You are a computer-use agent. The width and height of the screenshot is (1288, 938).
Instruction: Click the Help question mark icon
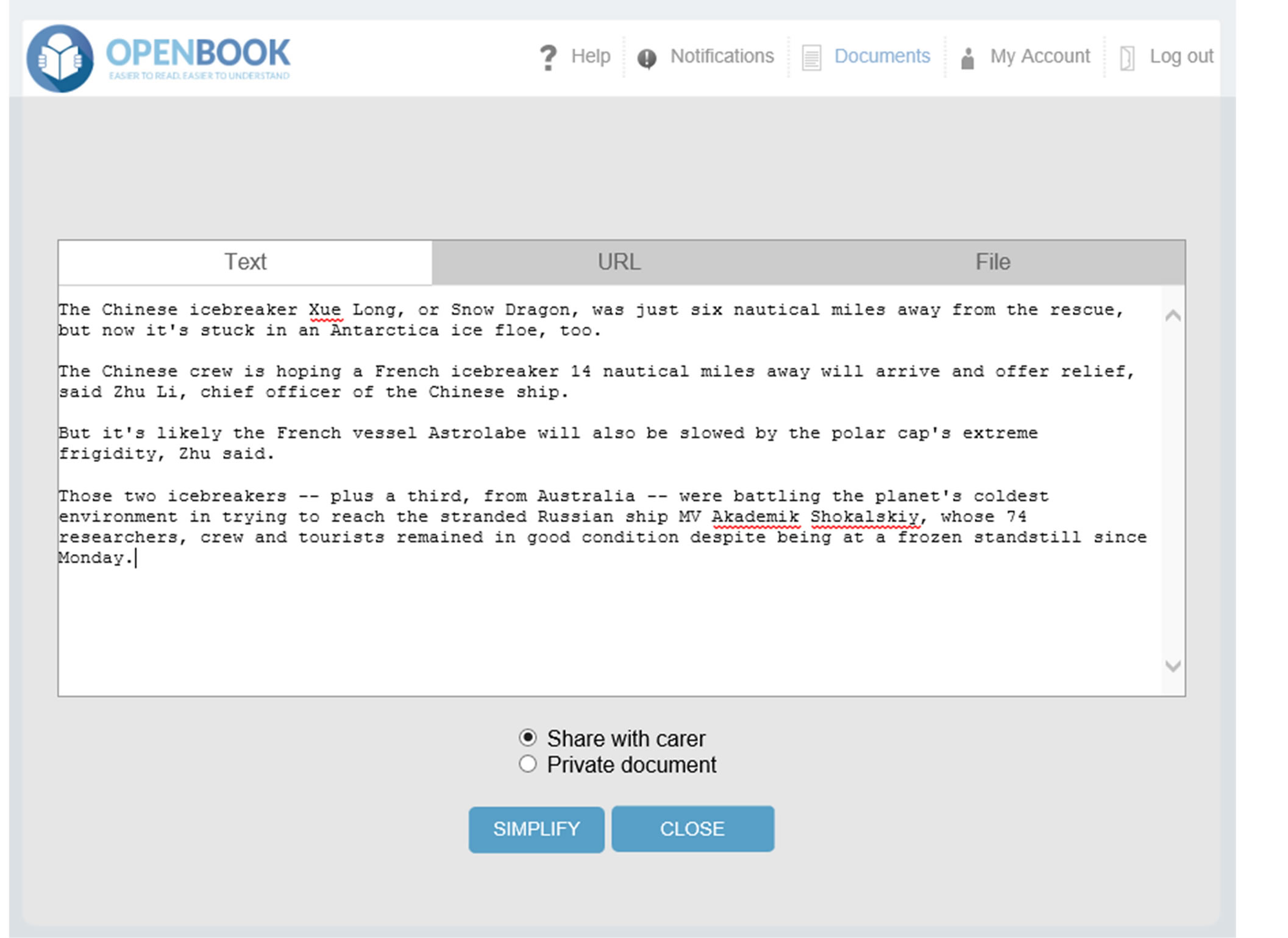pyautogui.click(x=548, y=58)
